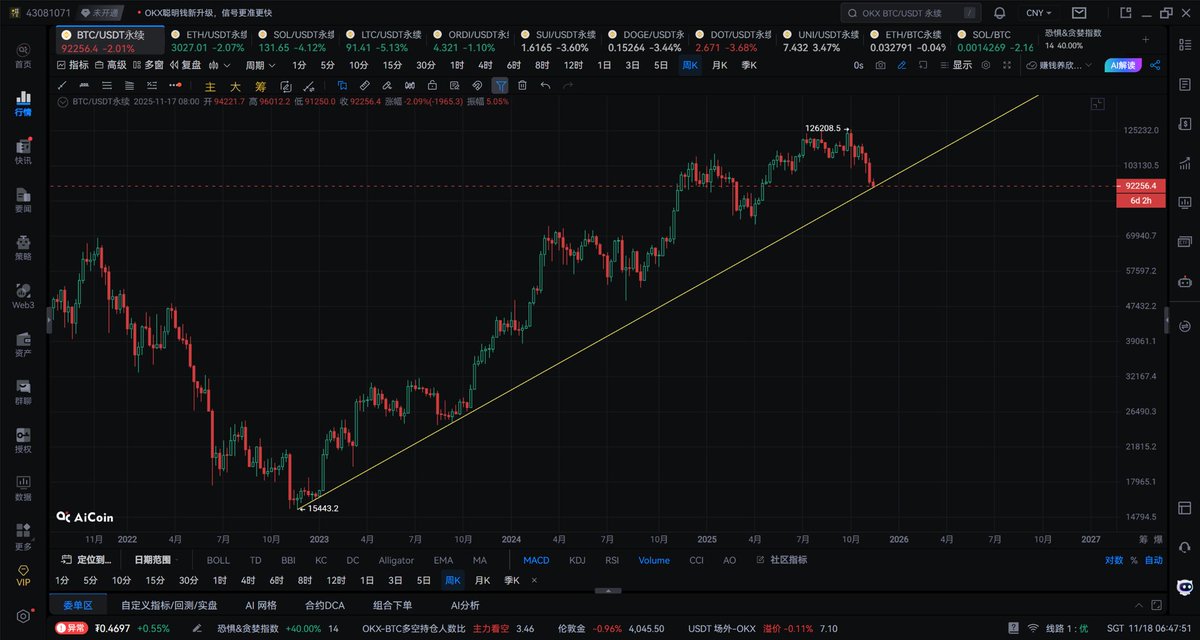
Task: Open the VIP sidebar icon
Action: coord(22,574)
